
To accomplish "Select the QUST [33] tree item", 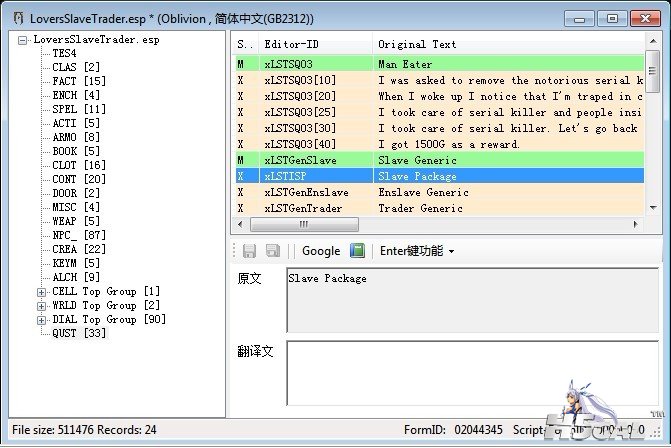I will pos(79,333).
